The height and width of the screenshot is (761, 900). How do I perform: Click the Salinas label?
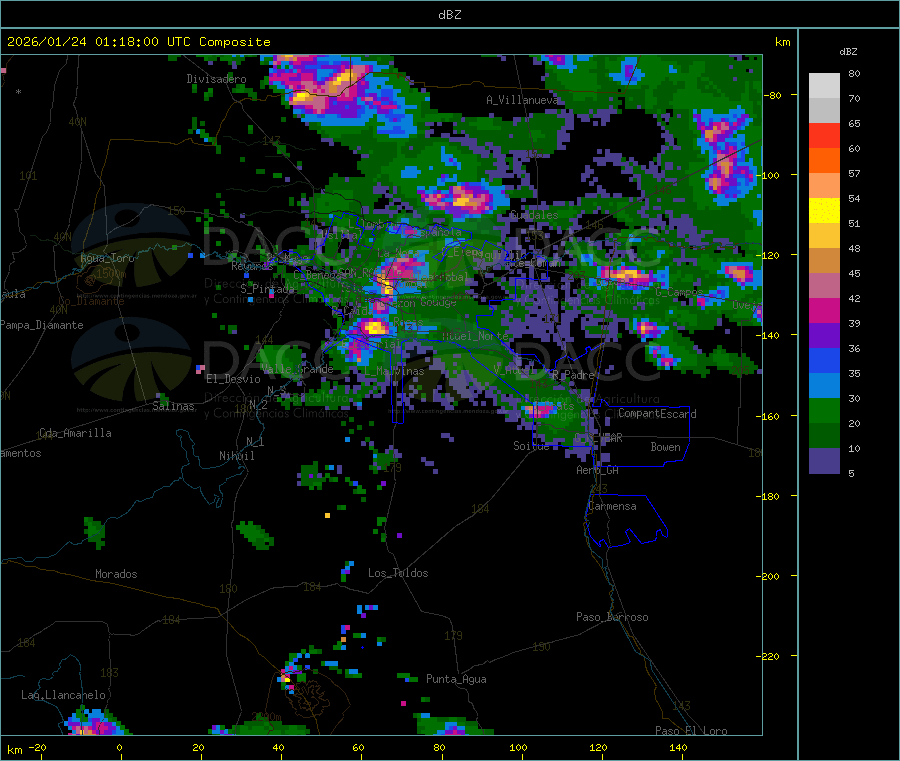(x=173, y=406)
